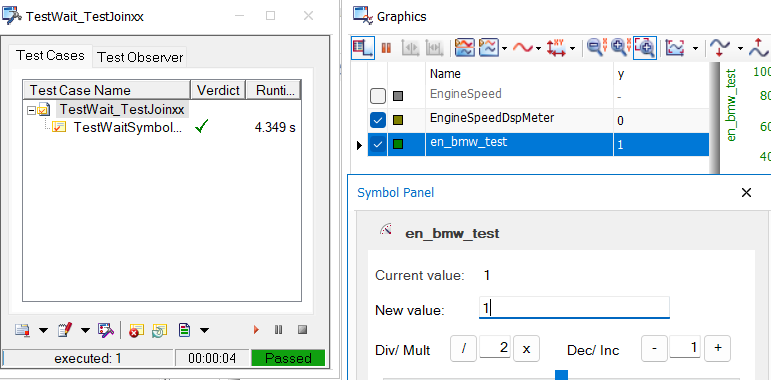Screen dimensions: 771x380
Task: Click the Div/Mult factor field showing 2
Action: pyautogui.click(x=495, y=348)
